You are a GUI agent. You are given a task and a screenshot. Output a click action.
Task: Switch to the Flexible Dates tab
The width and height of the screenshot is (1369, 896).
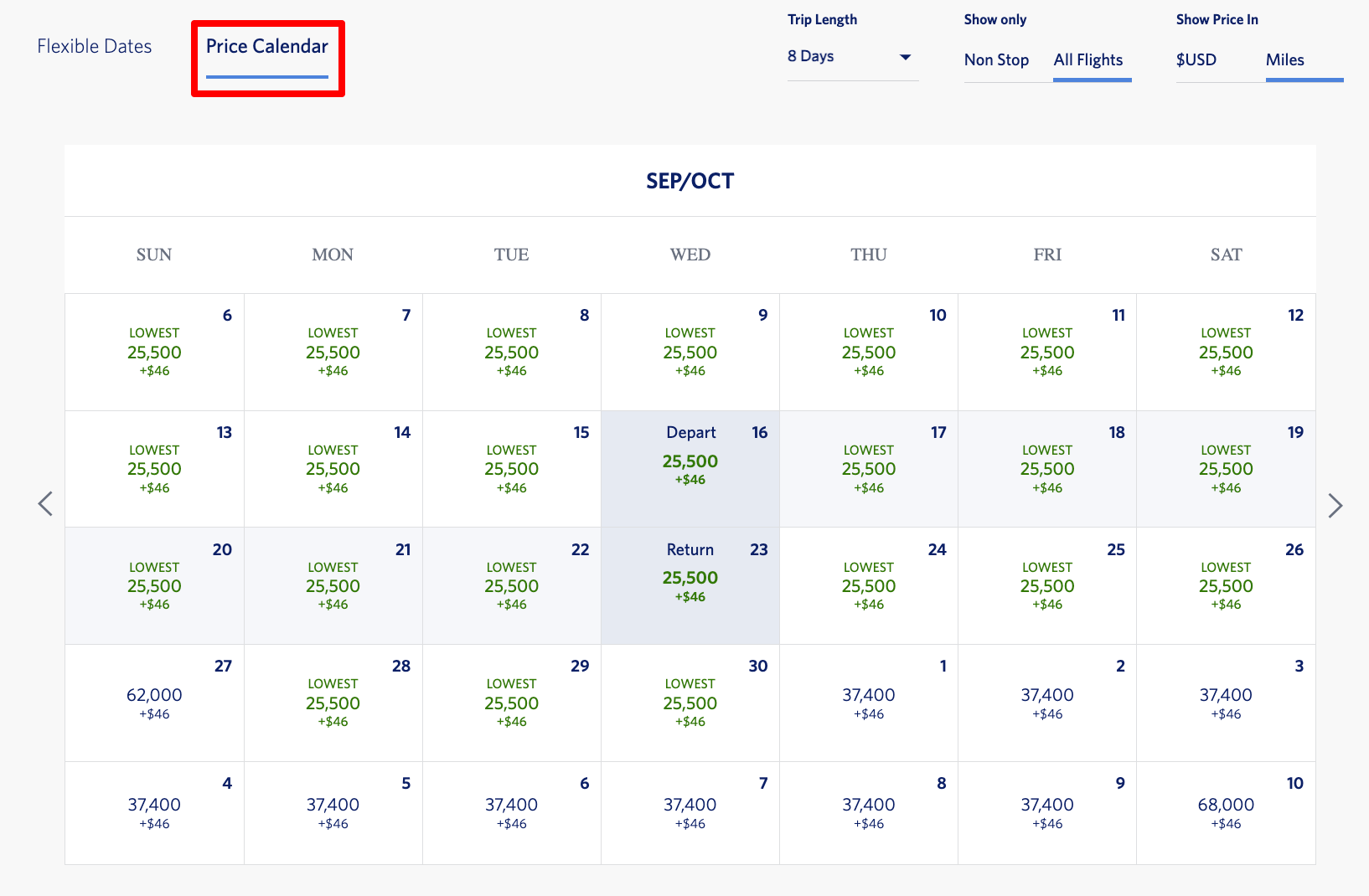click(95, 47)
